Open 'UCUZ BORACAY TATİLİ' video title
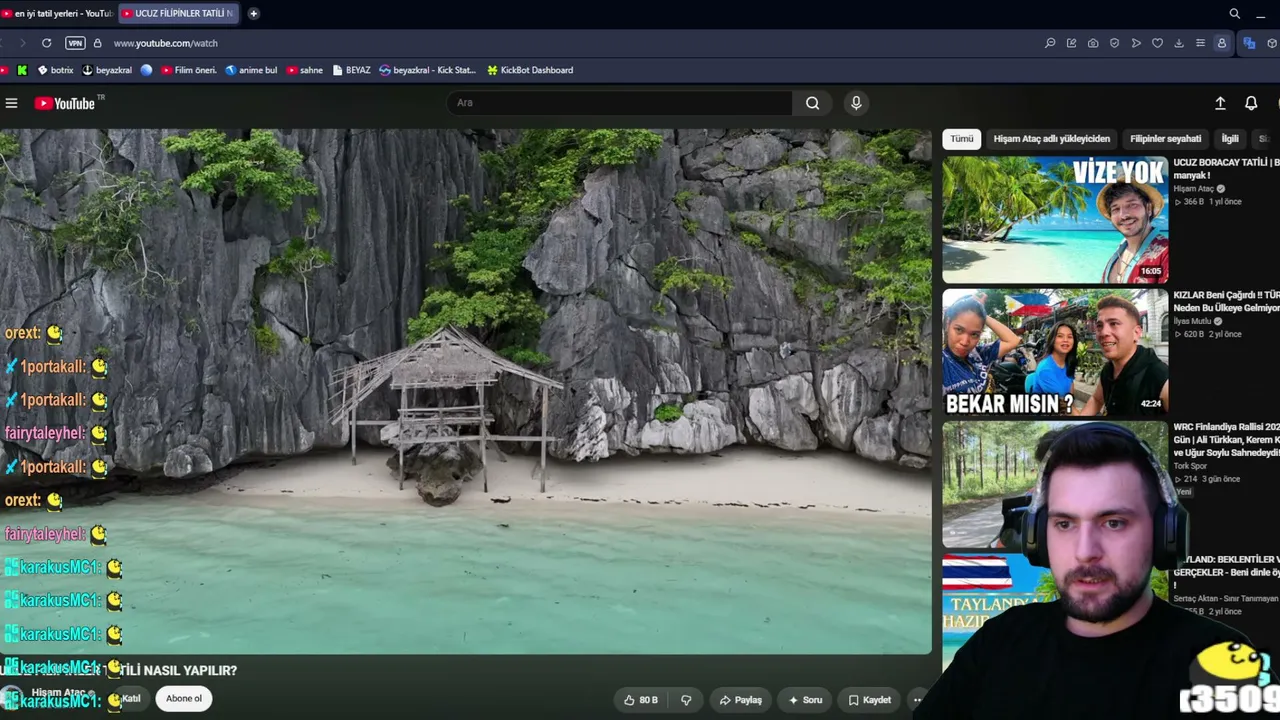The height and width of the screenshot is (720, 1280). tap(1226, 168)
